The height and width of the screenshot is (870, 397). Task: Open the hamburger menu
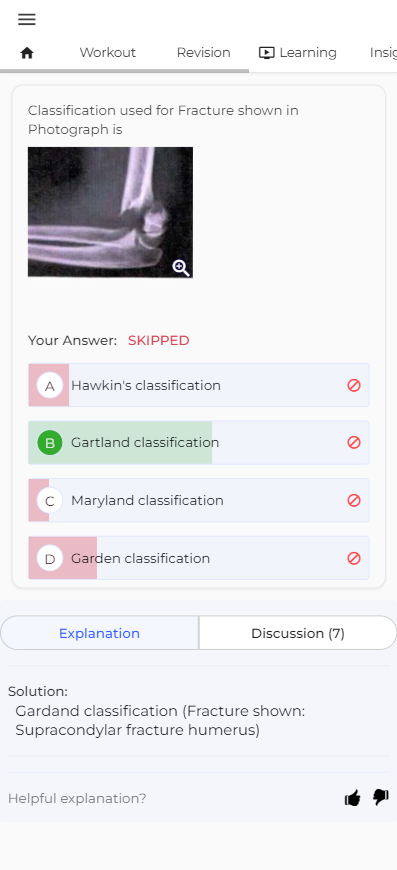click(x=27, y=19)
